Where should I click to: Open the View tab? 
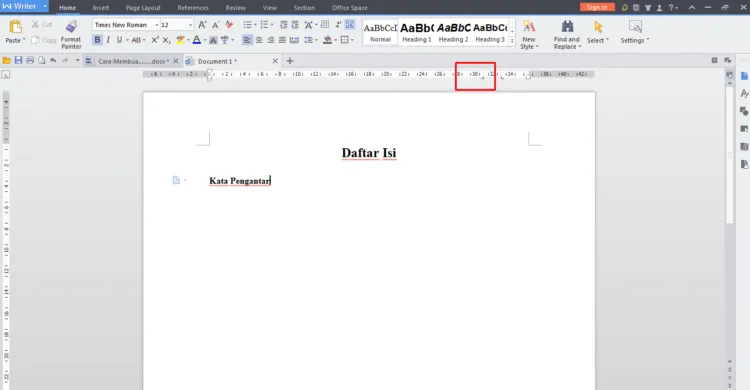[x=270, y=8]
